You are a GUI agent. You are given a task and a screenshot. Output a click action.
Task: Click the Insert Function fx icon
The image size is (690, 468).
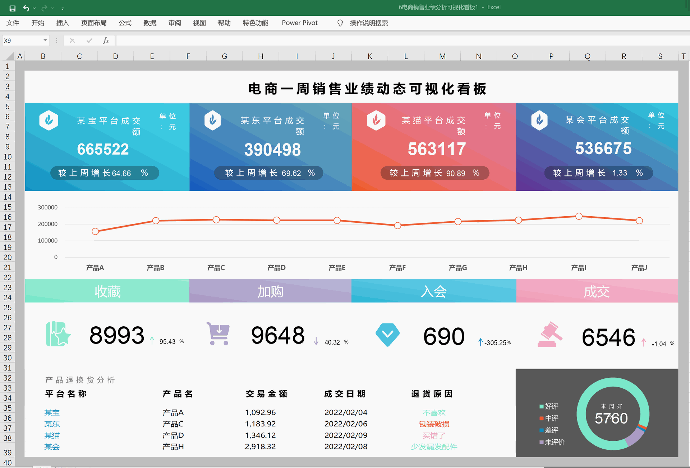[x=103, y=40]
